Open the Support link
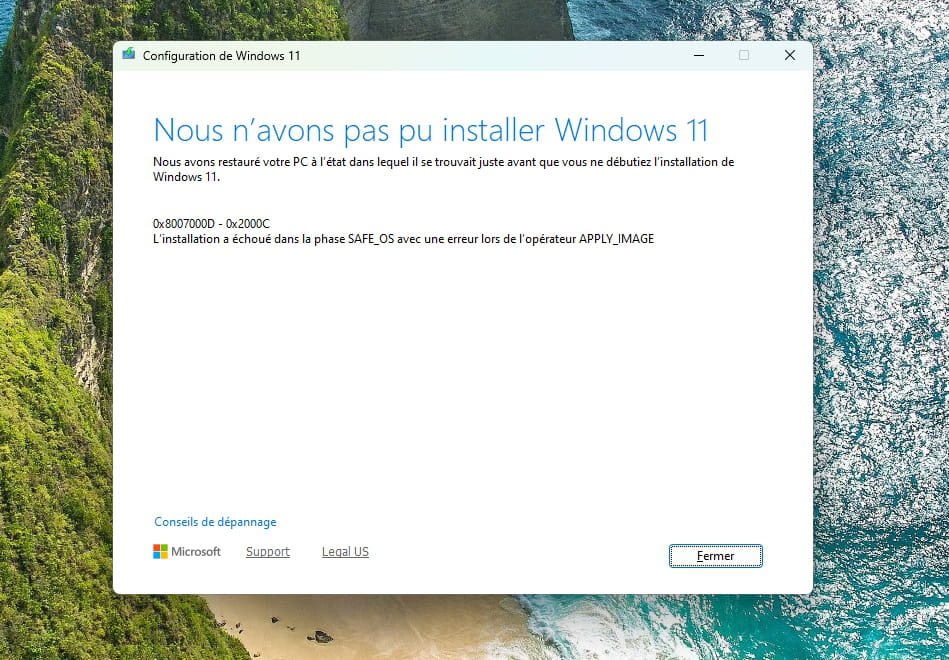 pyautogui.click(x=268, y=552)
